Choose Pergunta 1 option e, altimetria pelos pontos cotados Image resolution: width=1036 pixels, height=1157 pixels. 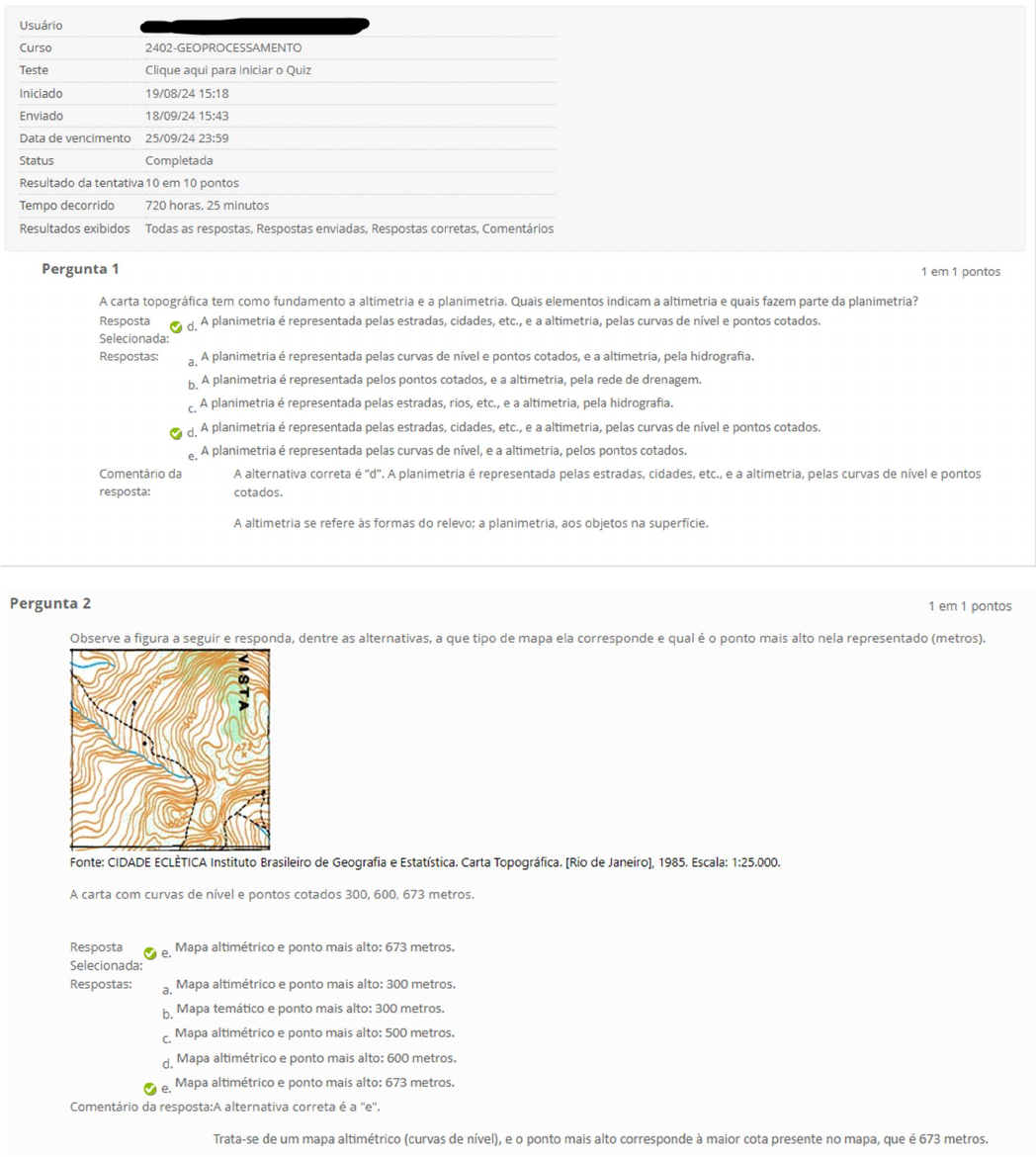pyautogui.click(x=443, y=451)
